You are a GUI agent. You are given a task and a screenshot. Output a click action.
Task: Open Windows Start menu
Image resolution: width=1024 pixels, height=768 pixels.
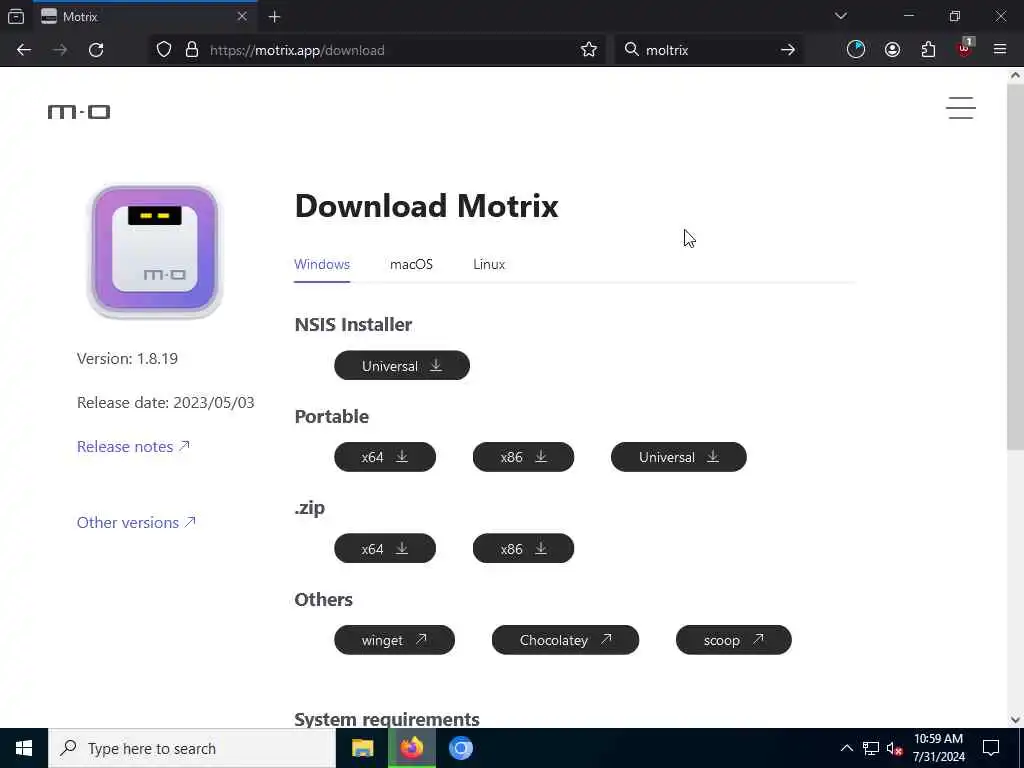click(24, 748)
